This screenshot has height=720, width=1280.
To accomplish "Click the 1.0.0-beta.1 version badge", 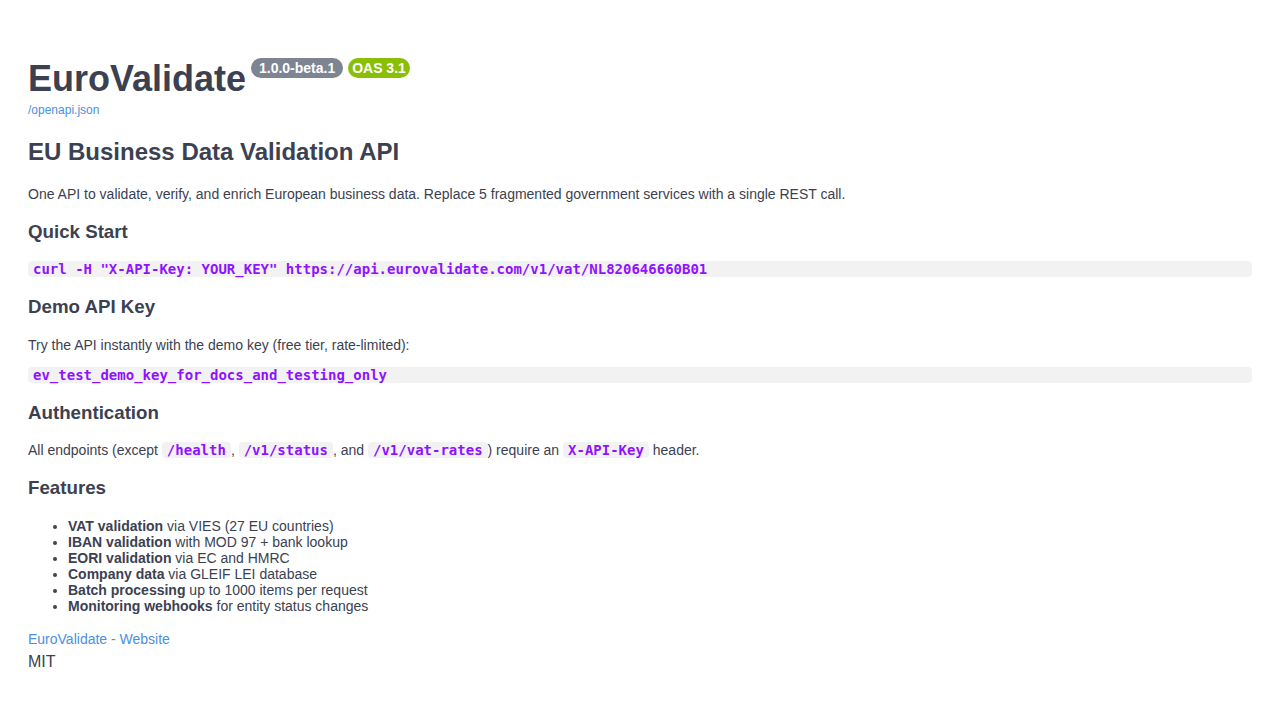I will (297, 68).
